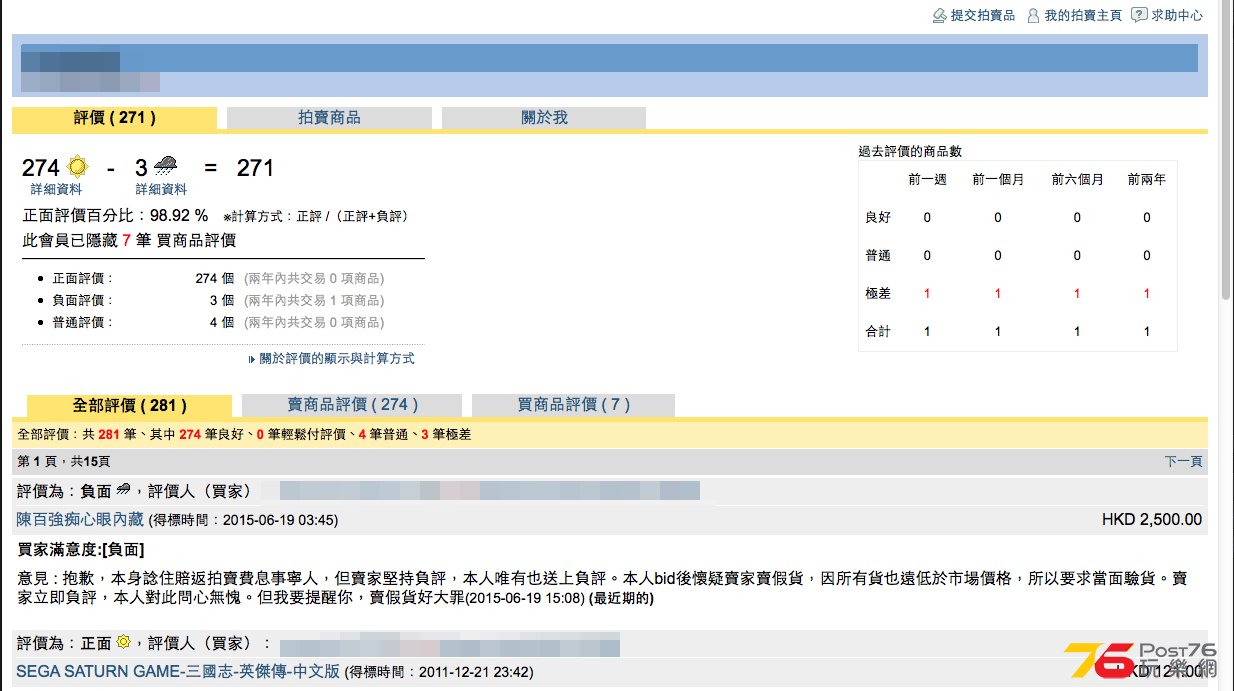The width and height of the screenshot is (1234, 691).
Task: Click the 前一週 column header
Action: coord(927,180)
